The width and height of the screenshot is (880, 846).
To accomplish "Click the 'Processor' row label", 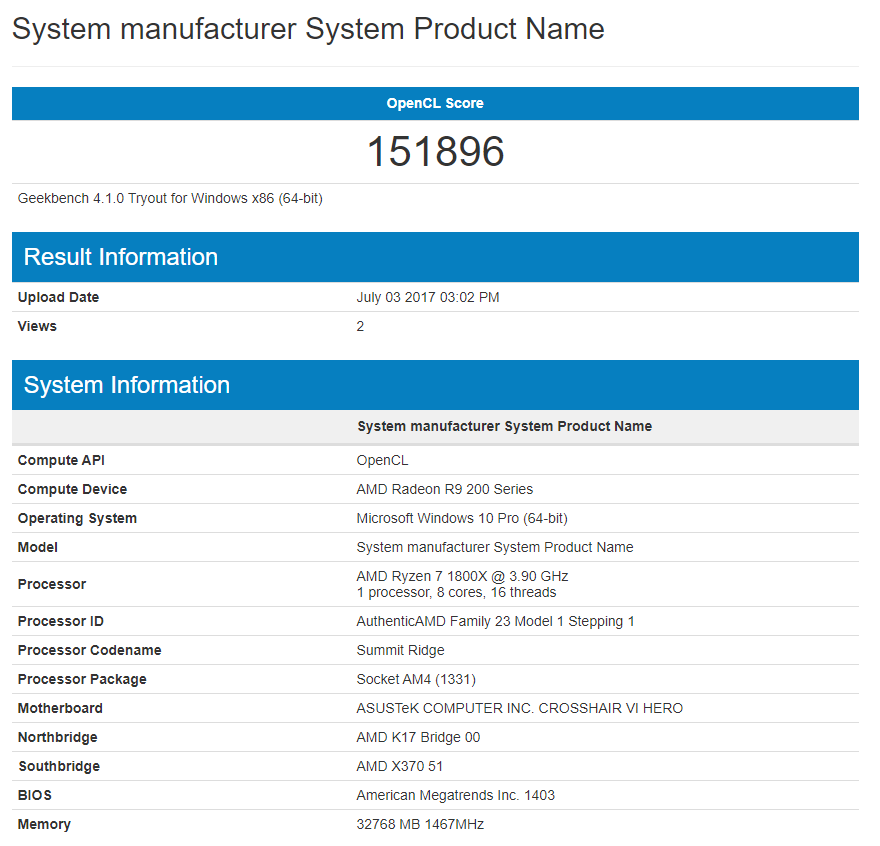I will tap(52, 584).
